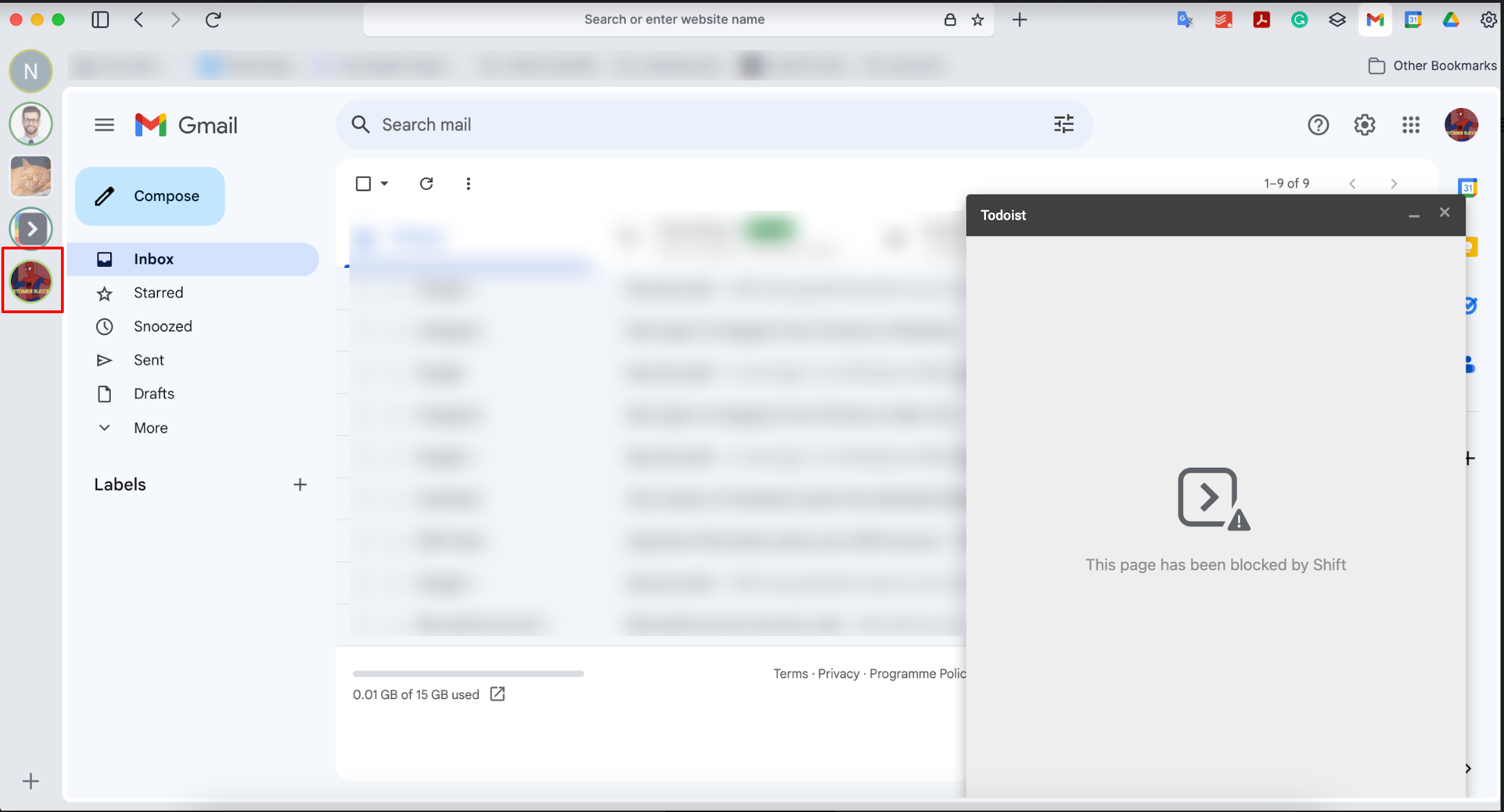Open the Privacy link
This screenshot has width=1504, height=812.
tap(838, 674)
